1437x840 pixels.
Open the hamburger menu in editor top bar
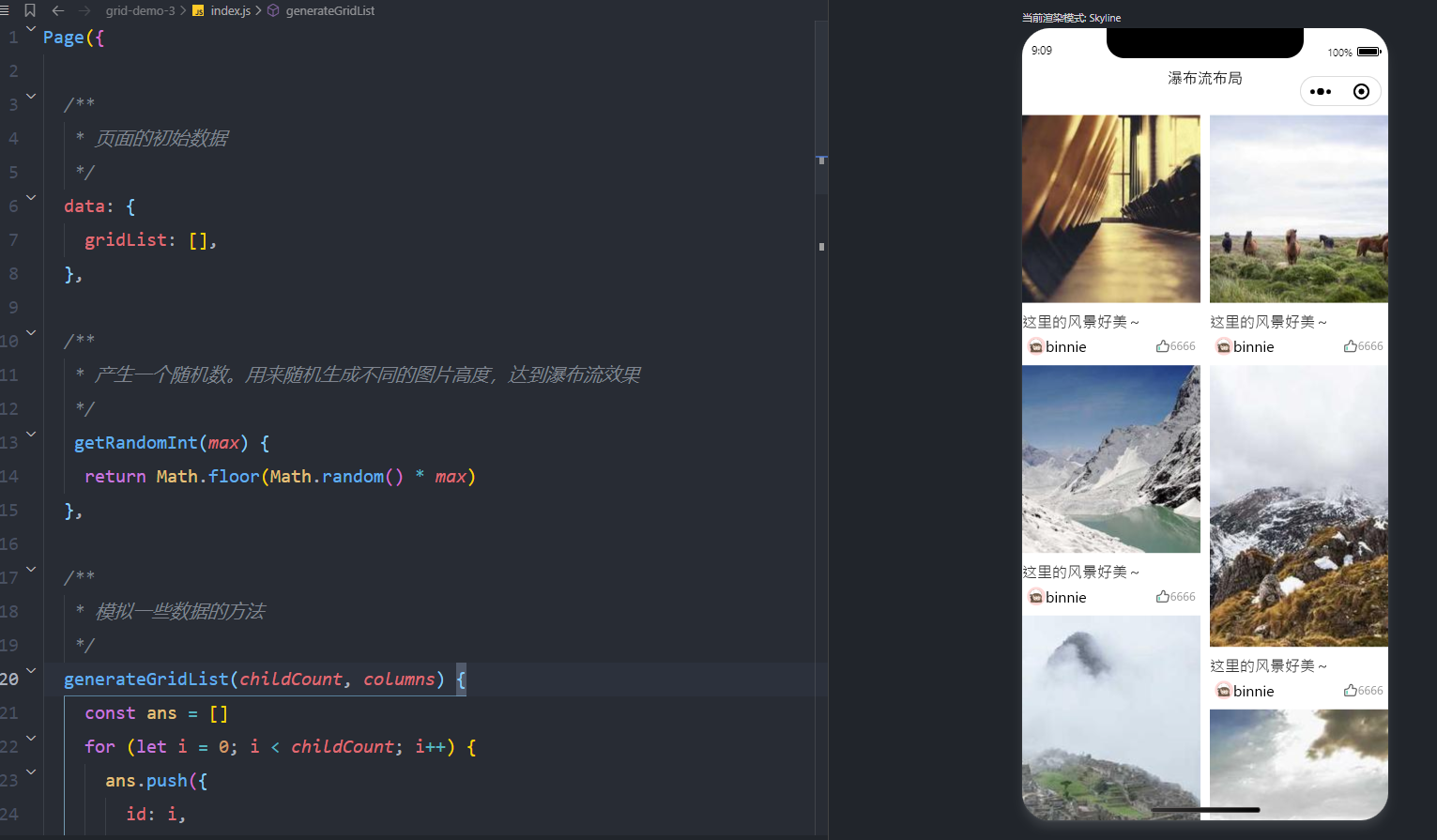(5, 10)
